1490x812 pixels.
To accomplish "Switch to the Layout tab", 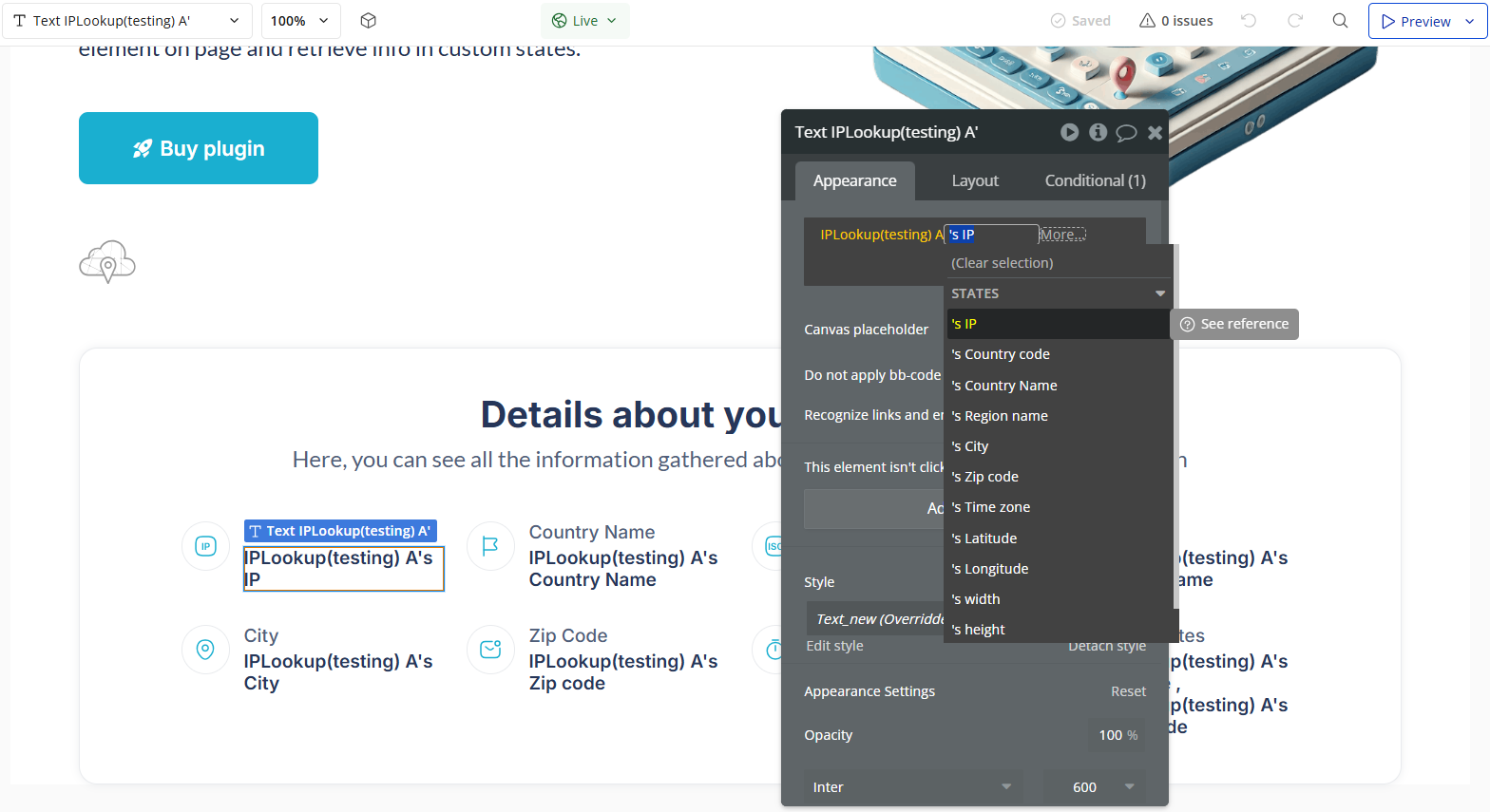I will 975,180.
